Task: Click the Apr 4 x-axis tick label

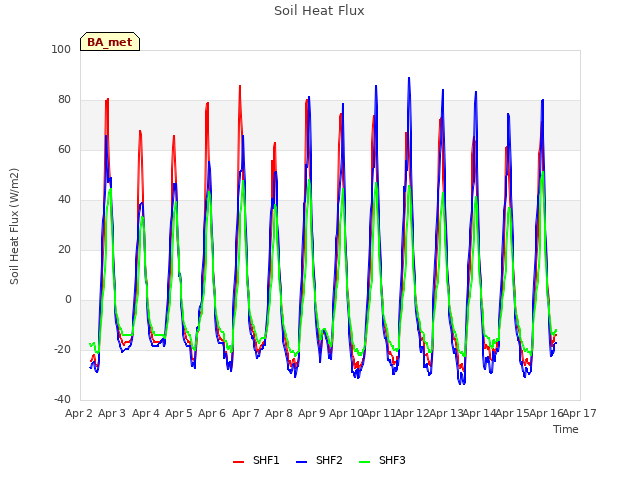Action: (146, 413)
